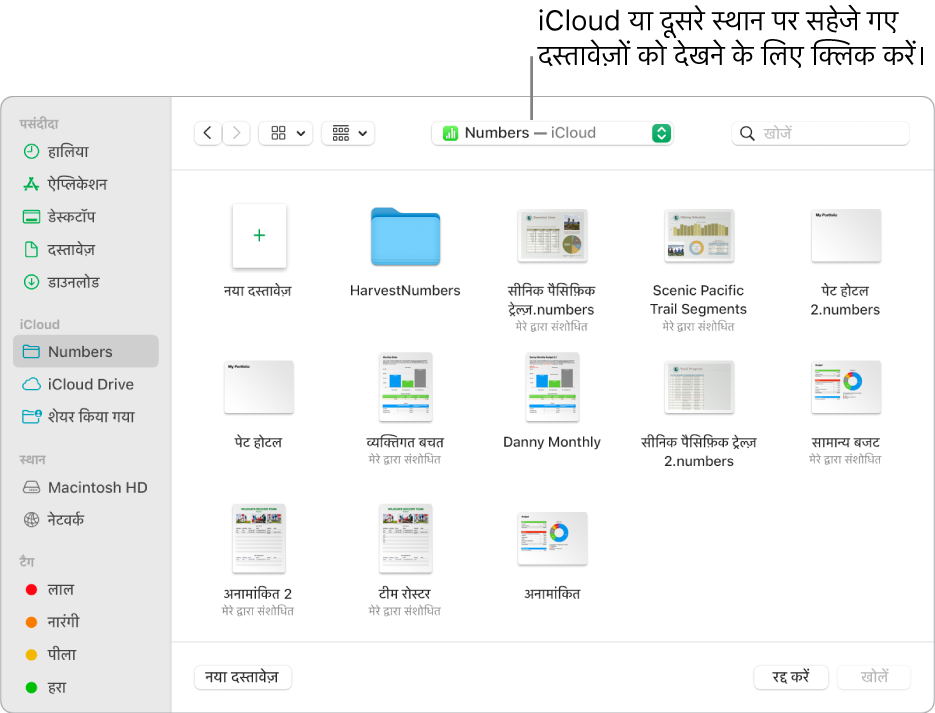Screen dimensions: 935x713
Task: Select the अनामांकित 2 document
Action: [259, 538]
